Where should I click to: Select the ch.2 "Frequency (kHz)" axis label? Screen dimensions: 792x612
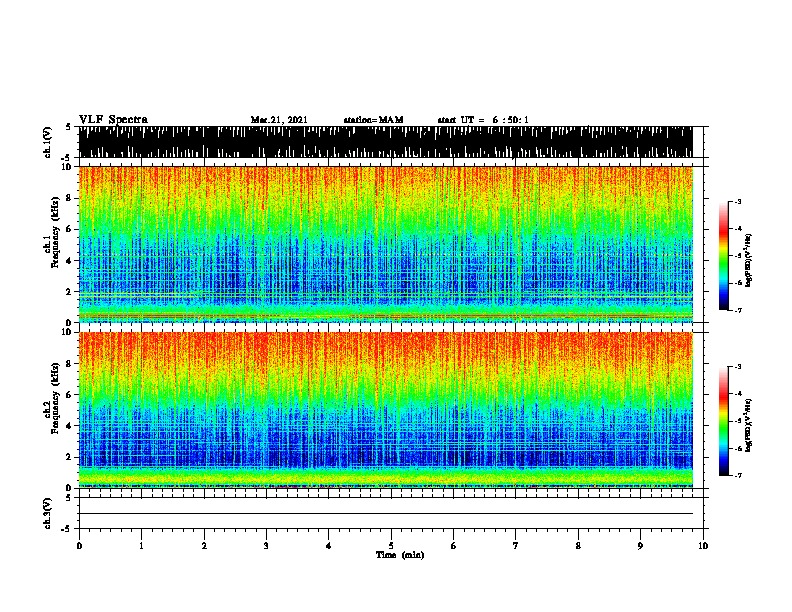coord(56,398)
